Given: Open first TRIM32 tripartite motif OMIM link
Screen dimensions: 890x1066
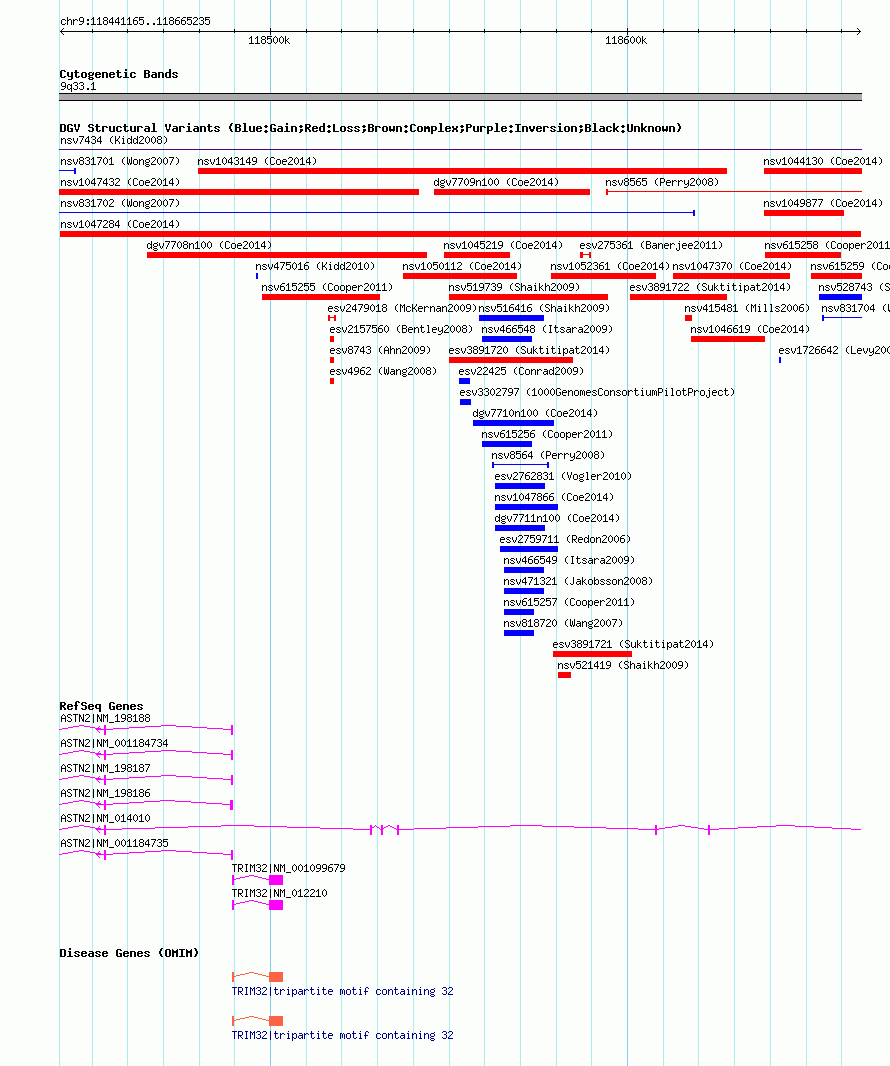Looking at the screenshot, I should [343, 992].
